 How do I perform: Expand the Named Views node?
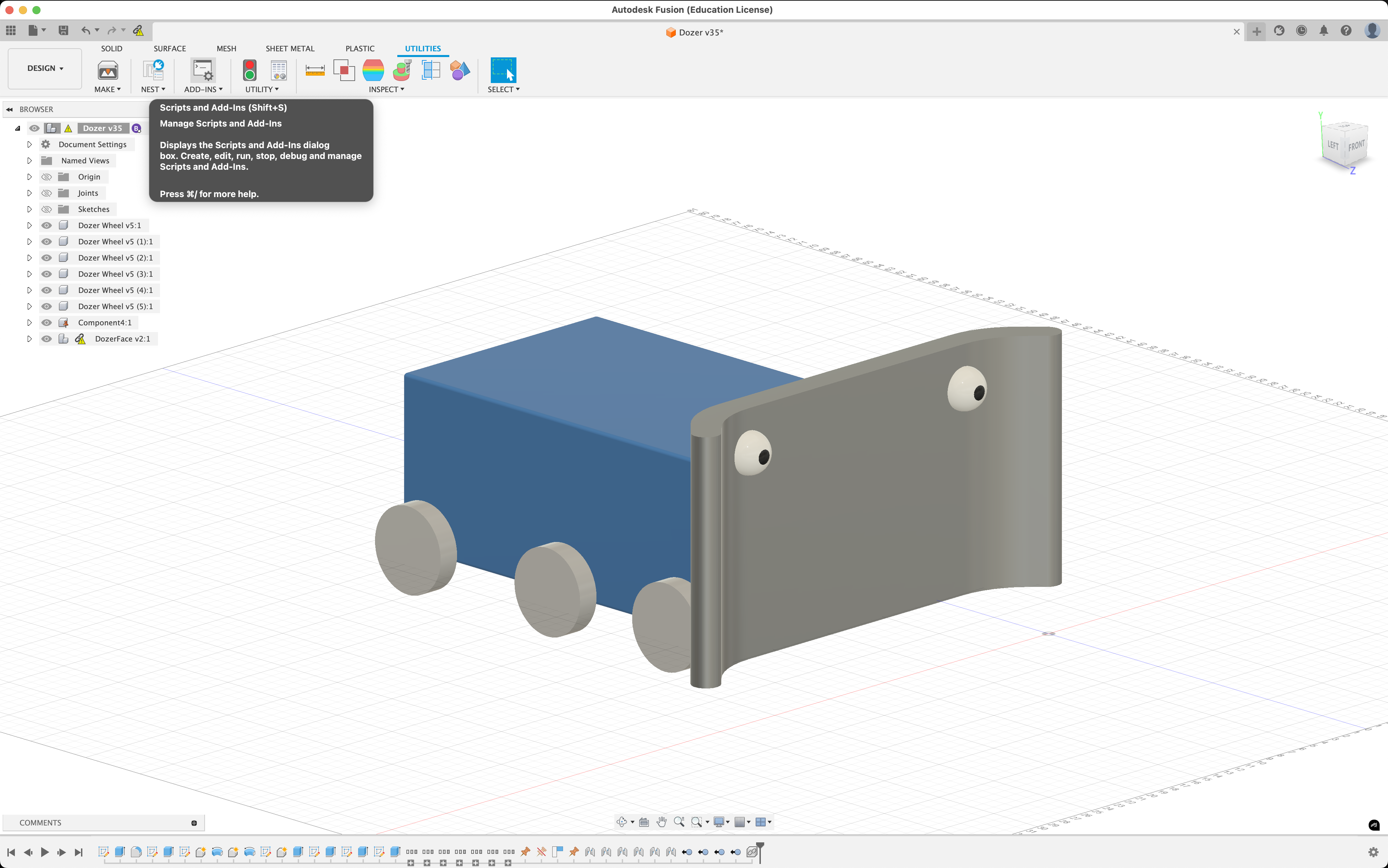click(29, 161)
